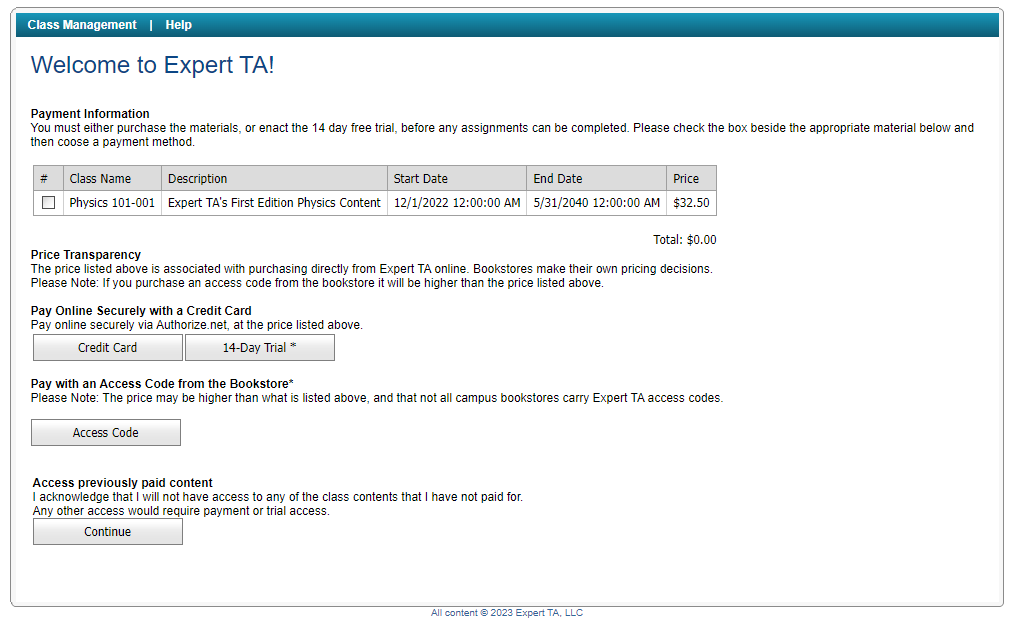Click the Description column header

274,179
